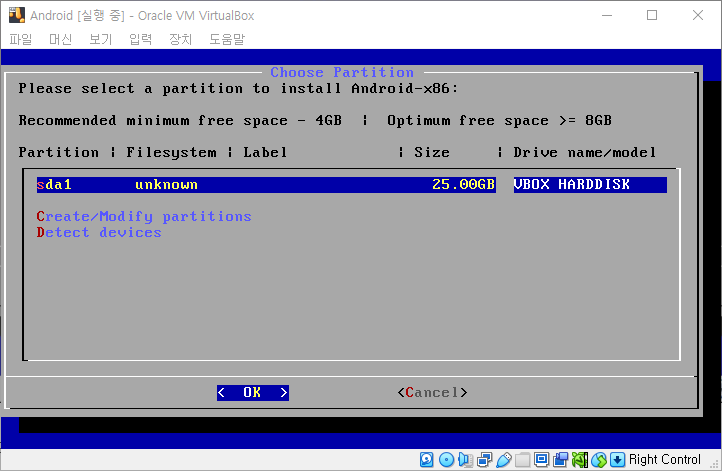The width and height of the screenshot is (722, 471).
Task: Maximize the VirtualBox window
Action: (652, 15)
